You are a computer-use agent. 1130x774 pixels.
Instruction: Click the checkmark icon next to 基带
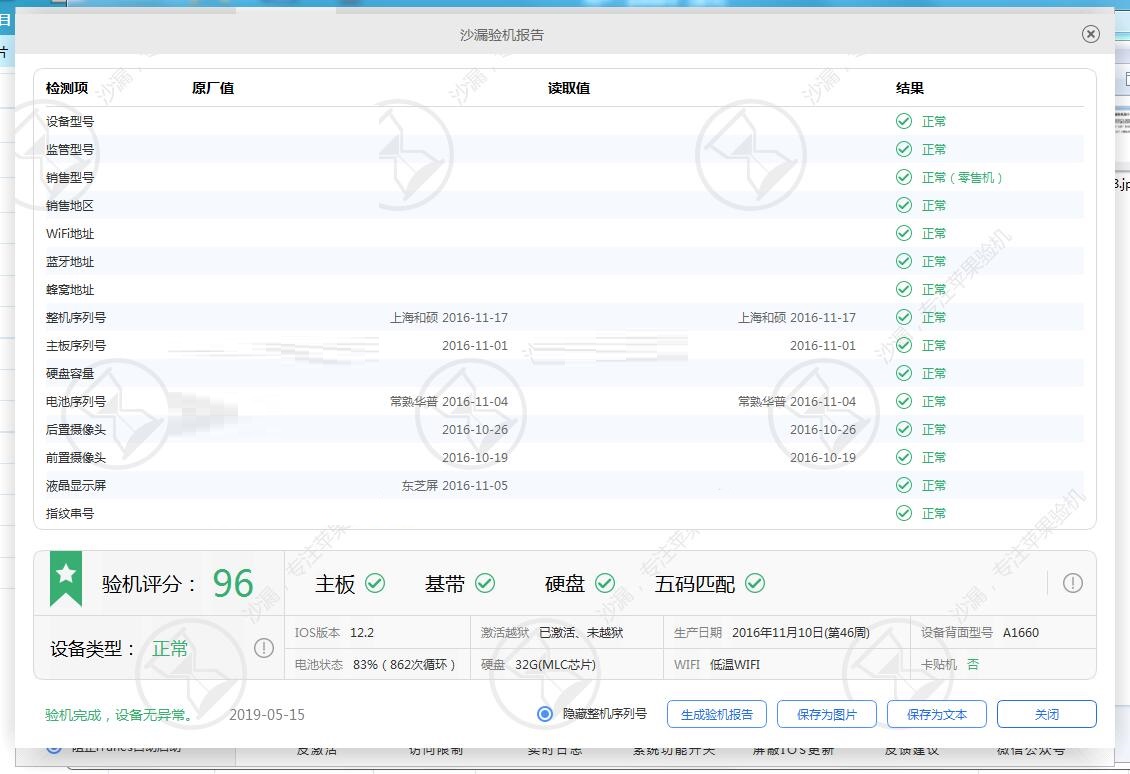[485, 582]
